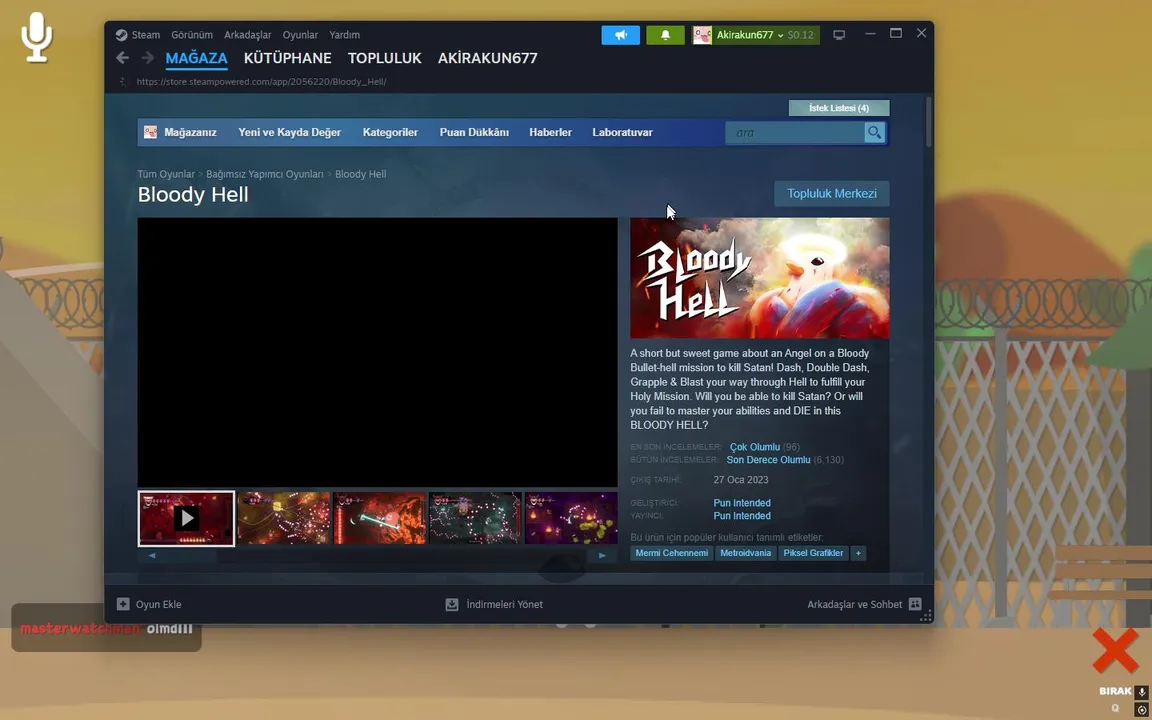The width and height of the screenshot is (1152, 720).
Task: Click Bağımsız Yapımcı Oyunları breadcrumb
Action: coord(264,174)
